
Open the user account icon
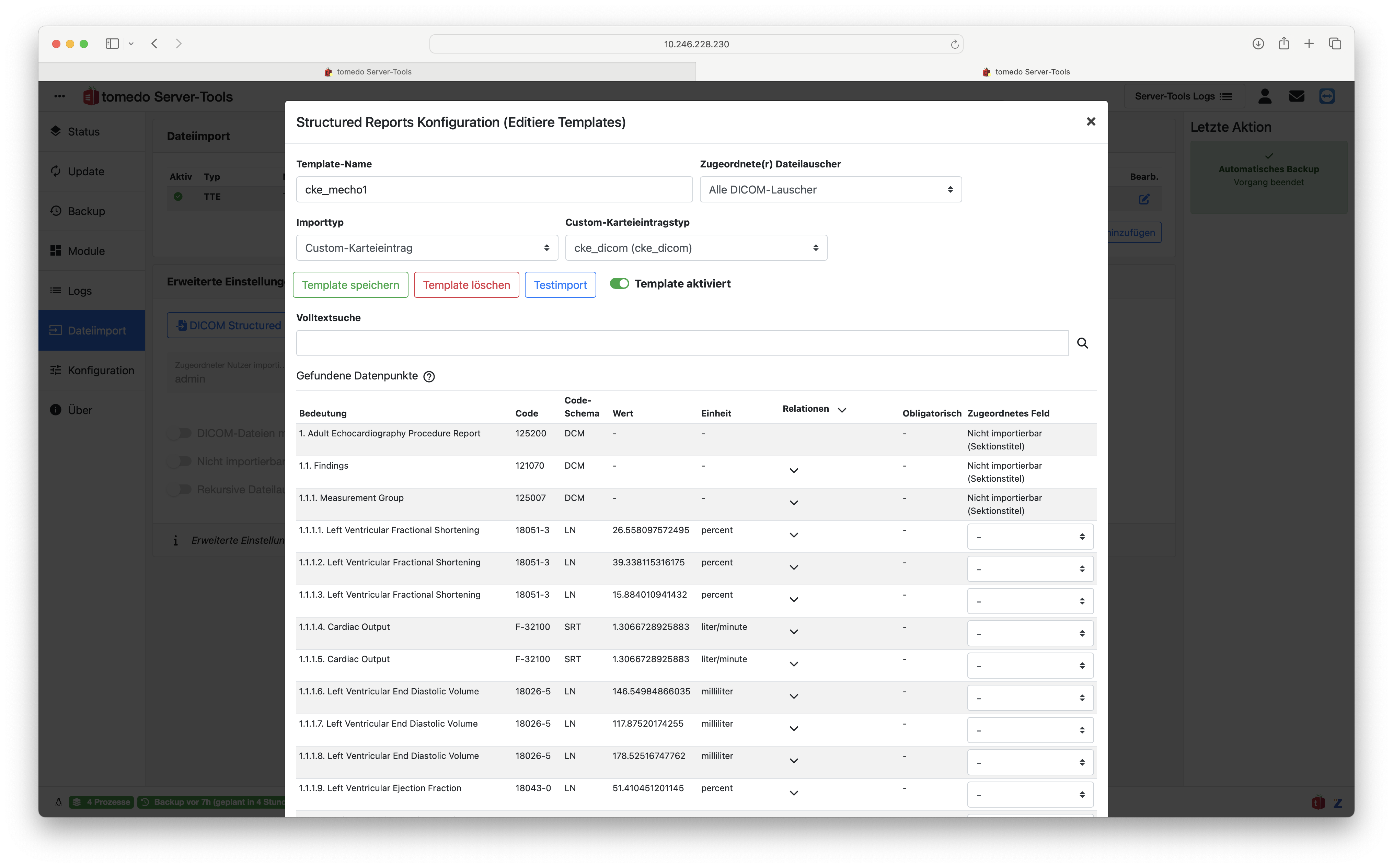coord(1265,96)
